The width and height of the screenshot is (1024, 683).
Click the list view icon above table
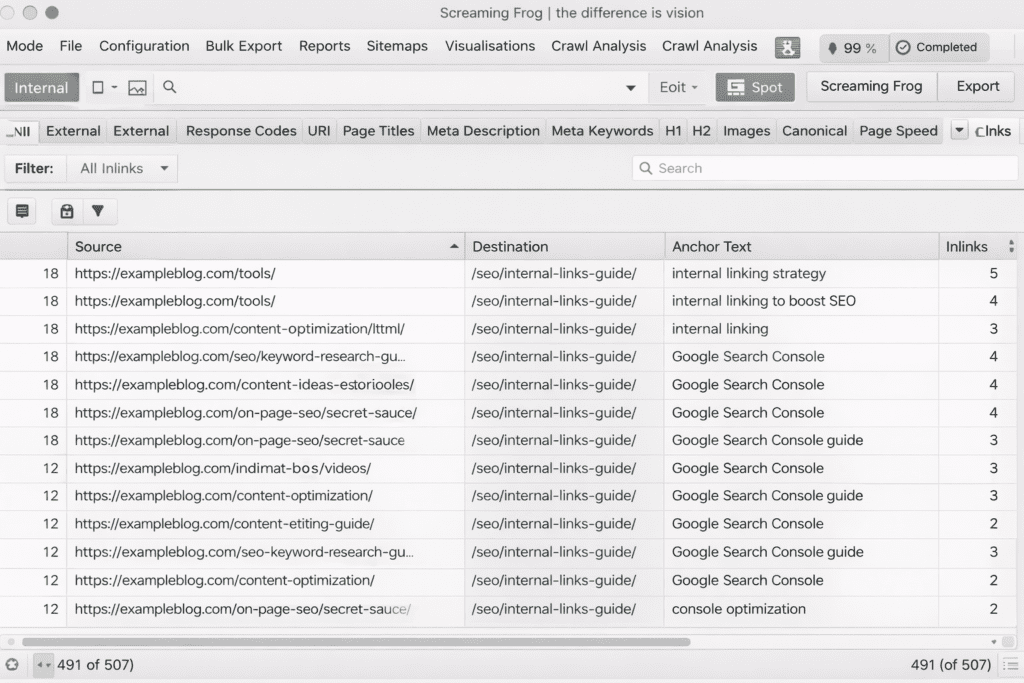coord(22,211)
